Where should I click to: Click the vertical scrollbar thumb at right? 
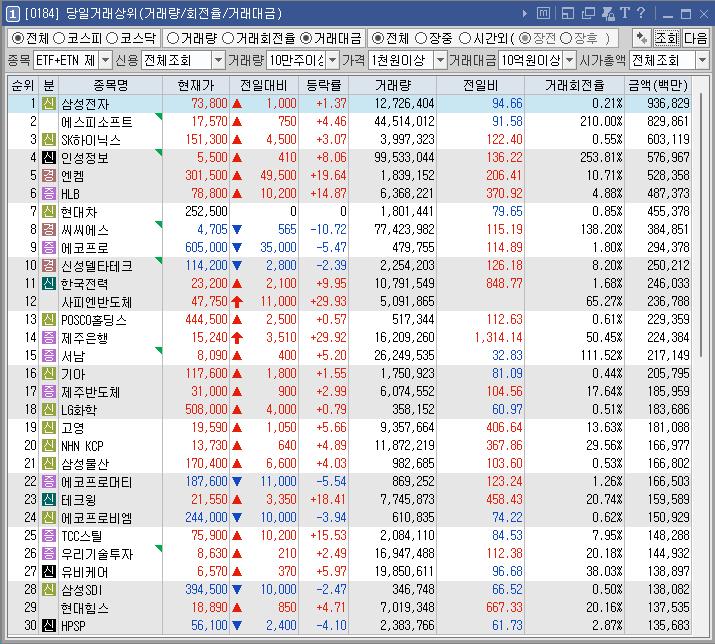pyautogui.click(x=701, y=225)
